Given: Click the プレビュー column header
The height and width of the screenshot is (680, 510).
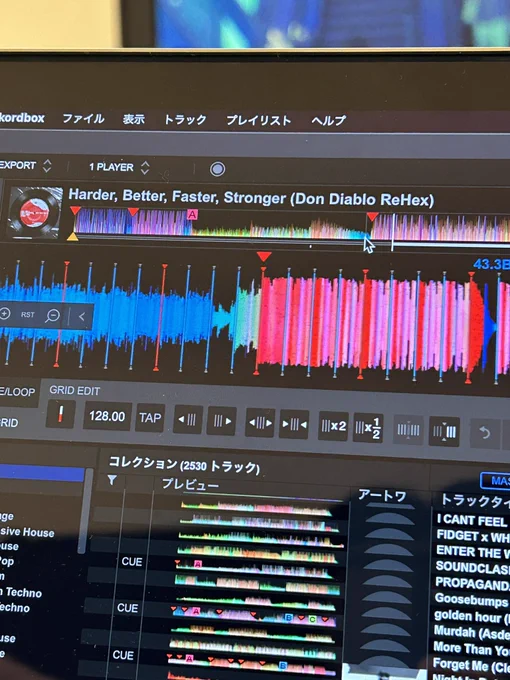Looking at the screenshot, I should pyautogui.click(x=190, y=484).
